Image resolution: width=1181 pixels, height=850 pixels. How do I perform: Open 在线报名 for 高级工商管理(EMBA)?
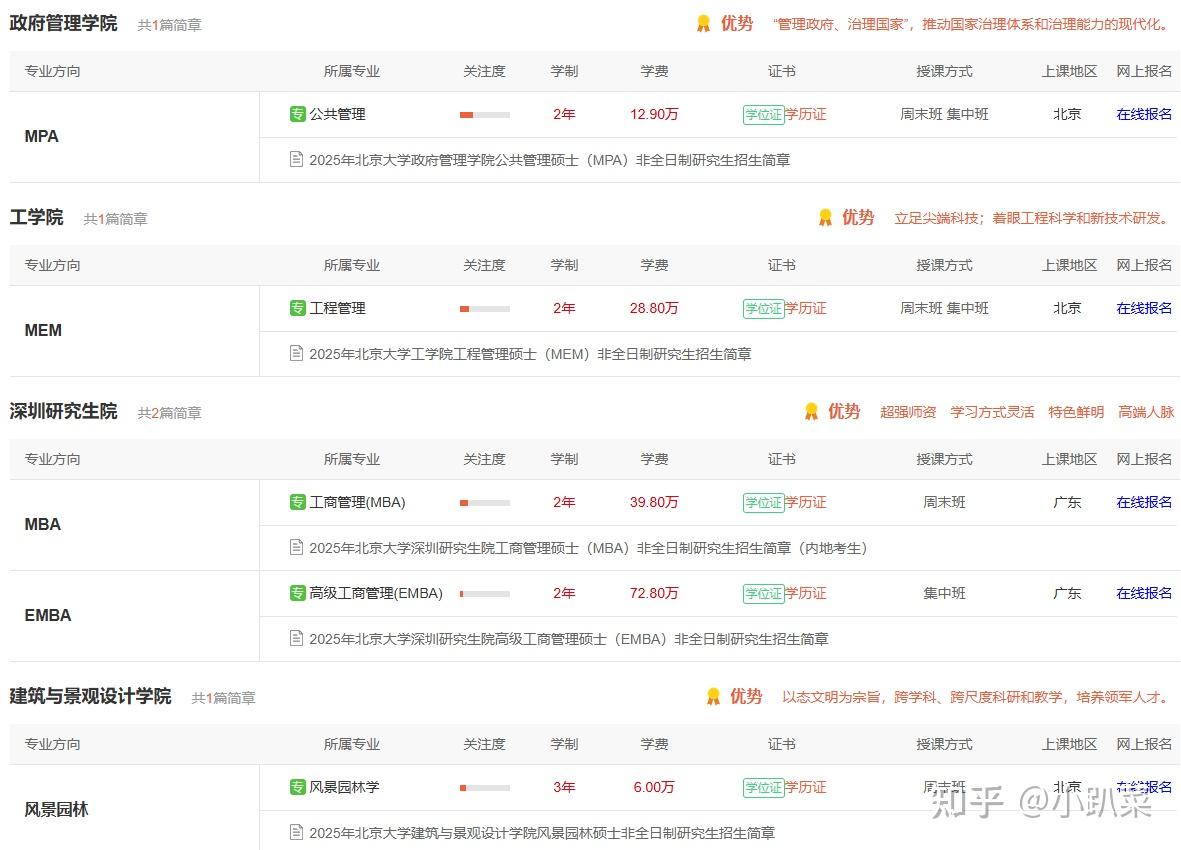tap(1144, 593)
